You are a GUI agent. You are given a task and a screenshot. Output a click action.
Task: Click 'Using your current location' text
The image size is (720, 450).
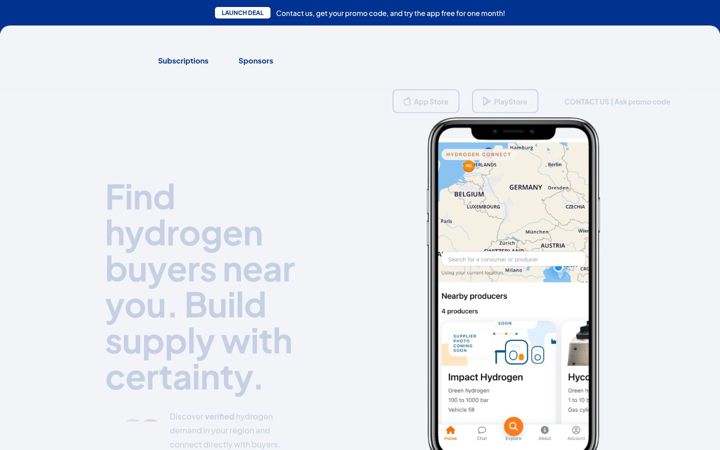click(x=472, y=273)
